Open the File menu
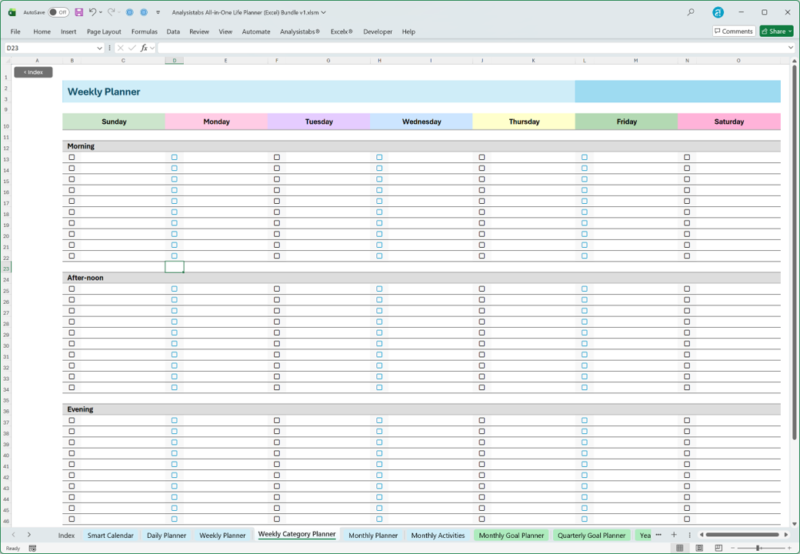Screen dimensions: 800x554 point(15,32)
